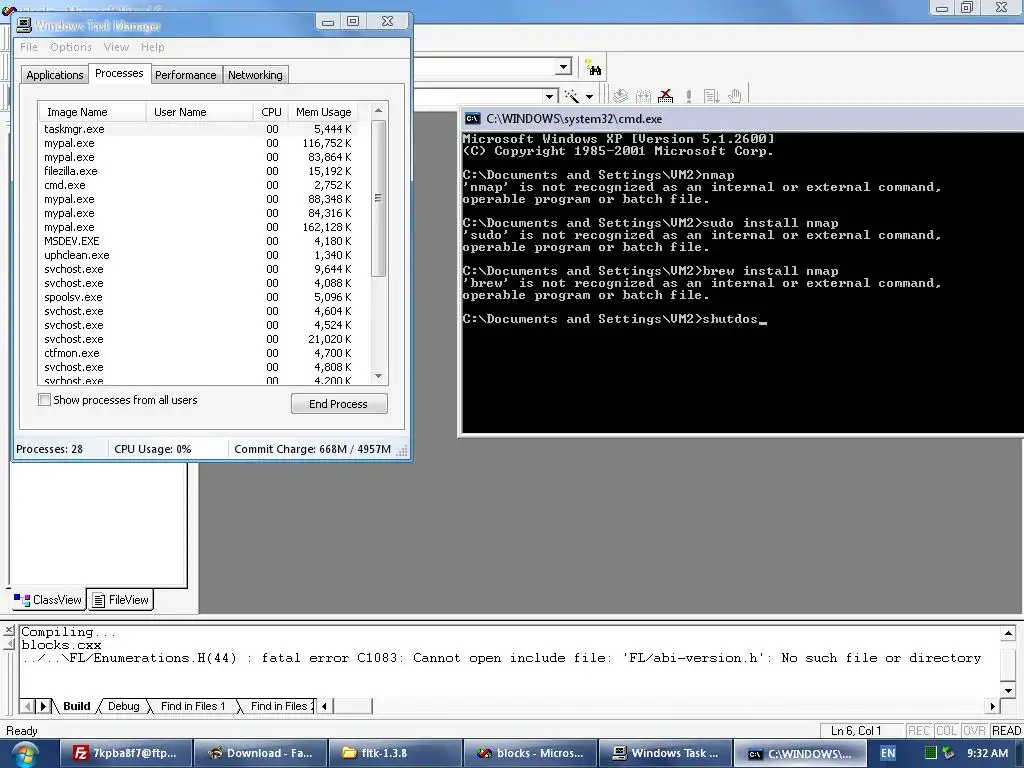This screenshot has width=1024, height=768.
Task: Click the End Process button
Action: 339,404
